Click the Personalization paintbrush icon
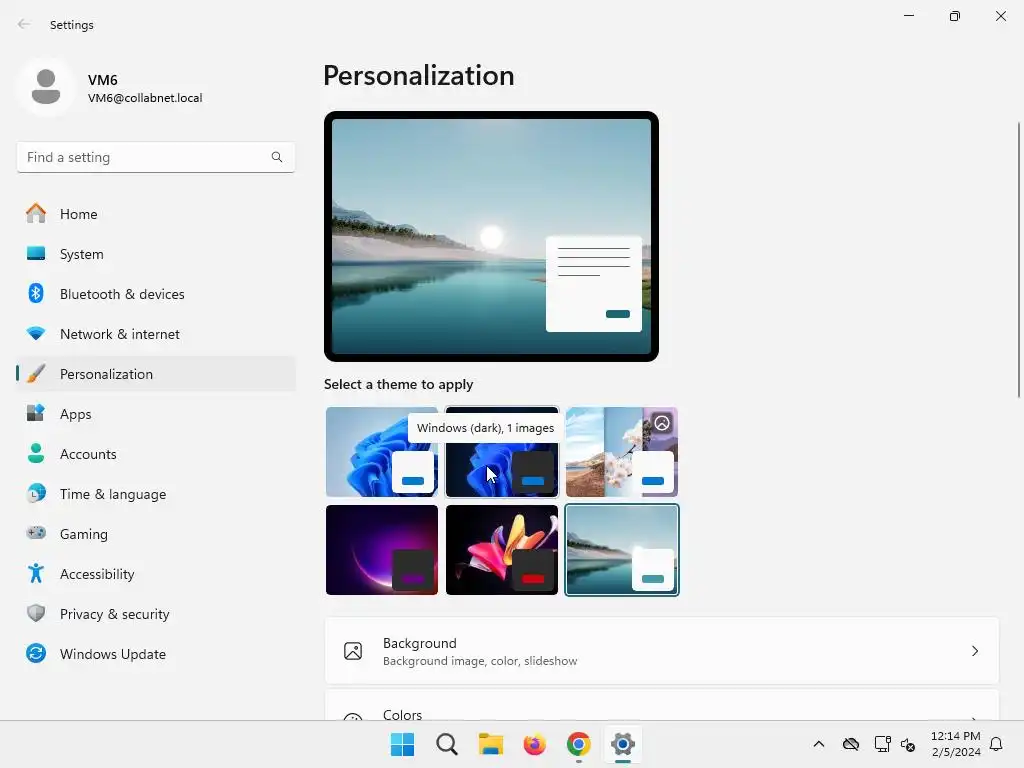Image resolution: width=1024 pixels, height=768 pixels. (x=36, y=374)
